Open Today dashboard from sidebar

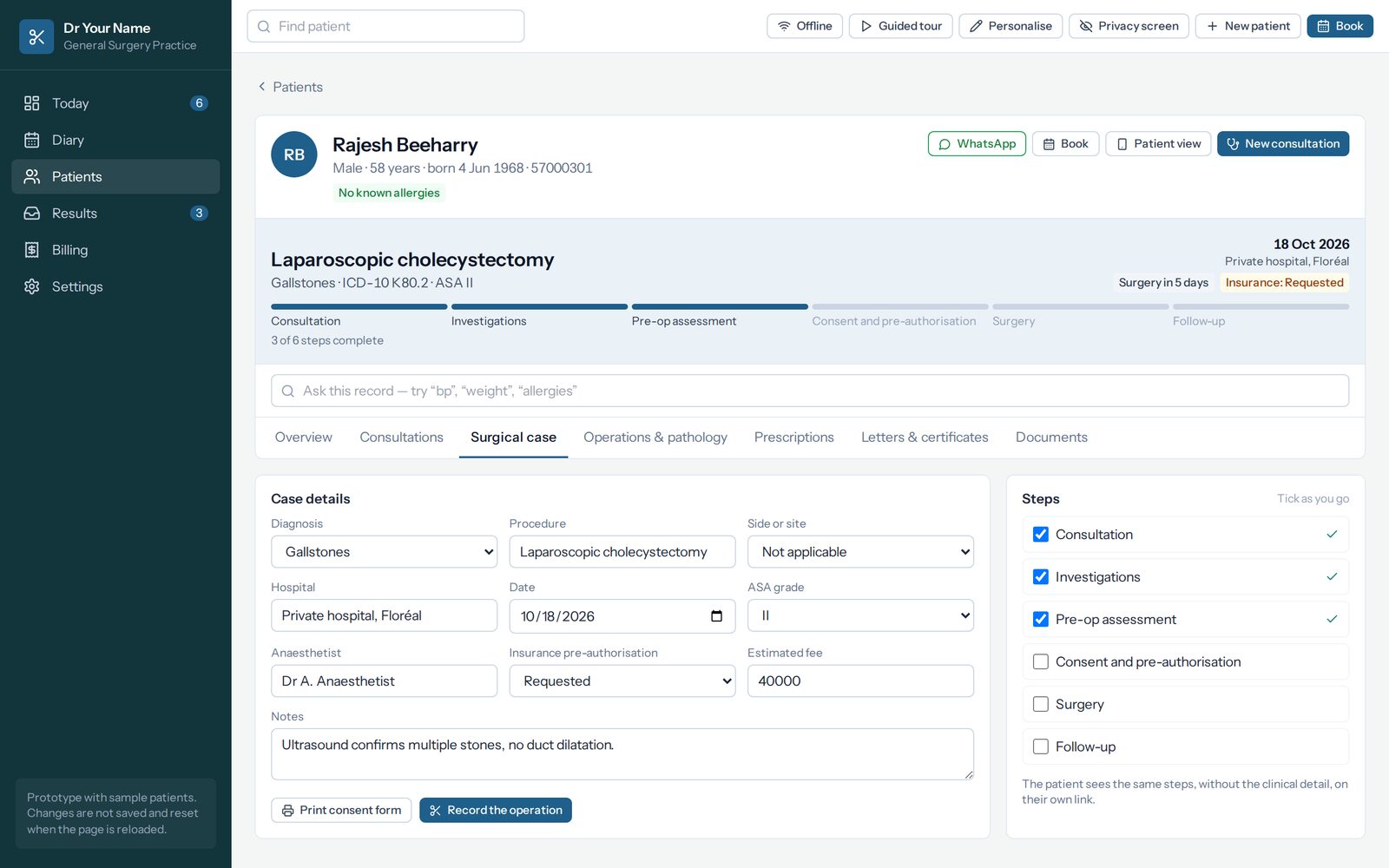115,103
